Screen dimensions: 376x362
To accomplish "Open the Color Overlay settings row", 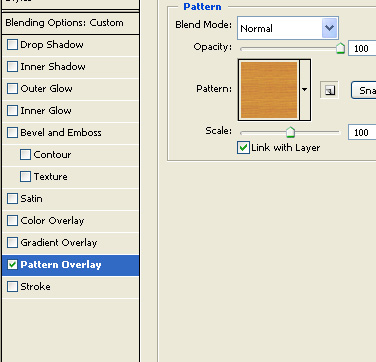I will pyautogui.click(x=70, y=221).
